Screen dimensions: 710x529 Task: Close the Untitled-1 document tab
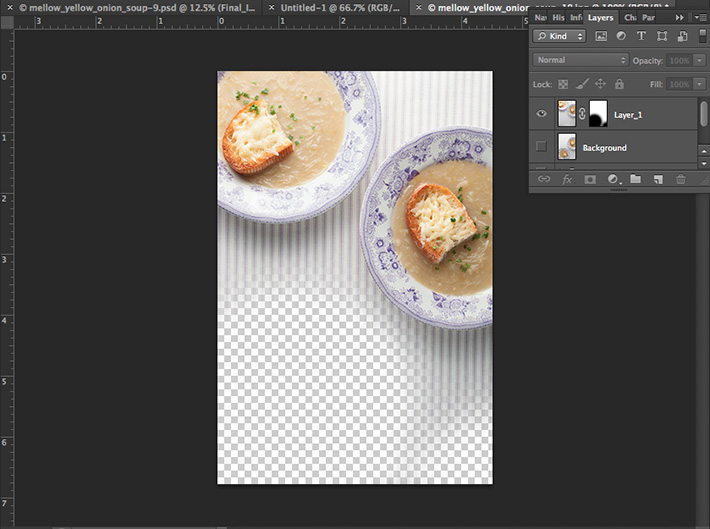(x=271, y=7)
